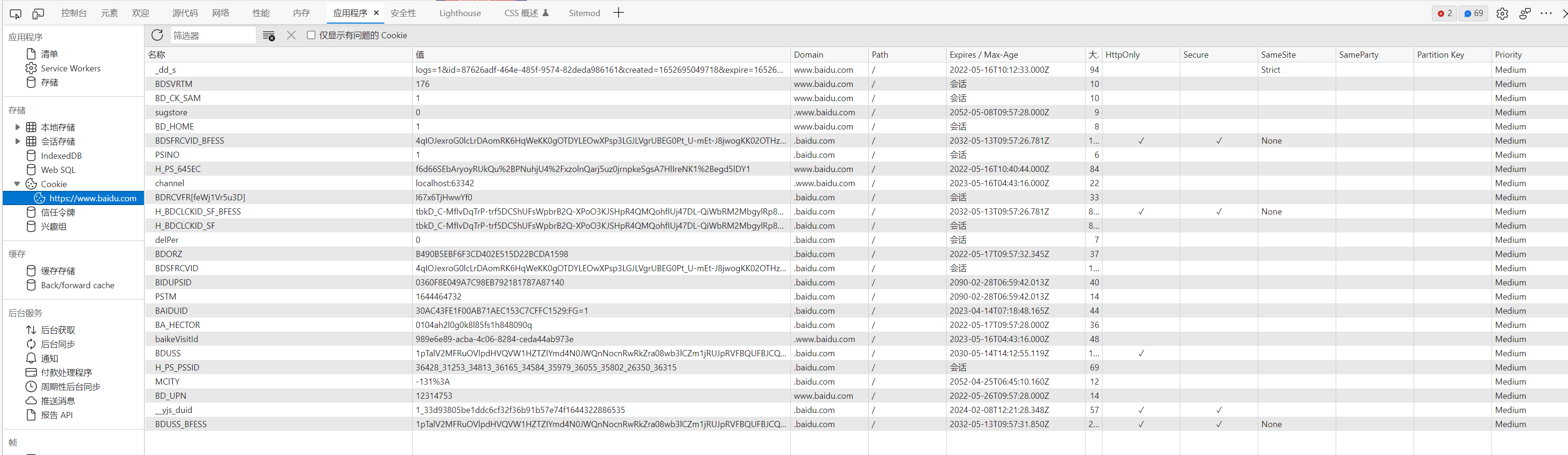Viewport: 1568px width, 455px height.
Task: Sort by HttpOnly column header
Action: [1141, 55]
